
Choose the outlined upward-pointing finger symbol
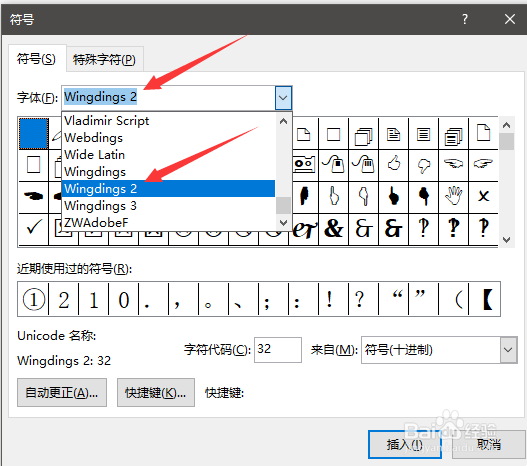click(x=333, y=196)
